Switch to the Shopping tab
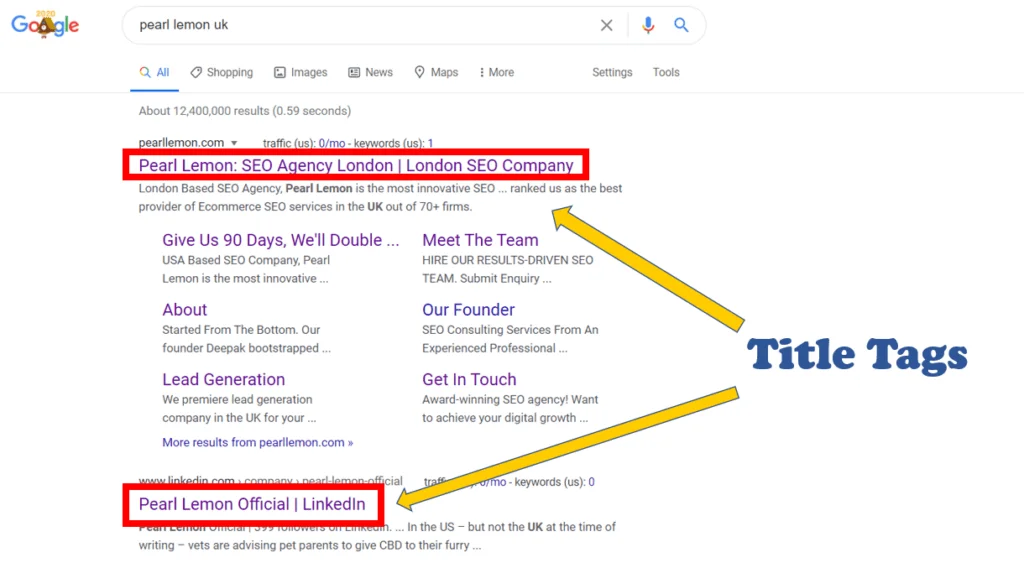1024x568 pixels. pos(221,72)
